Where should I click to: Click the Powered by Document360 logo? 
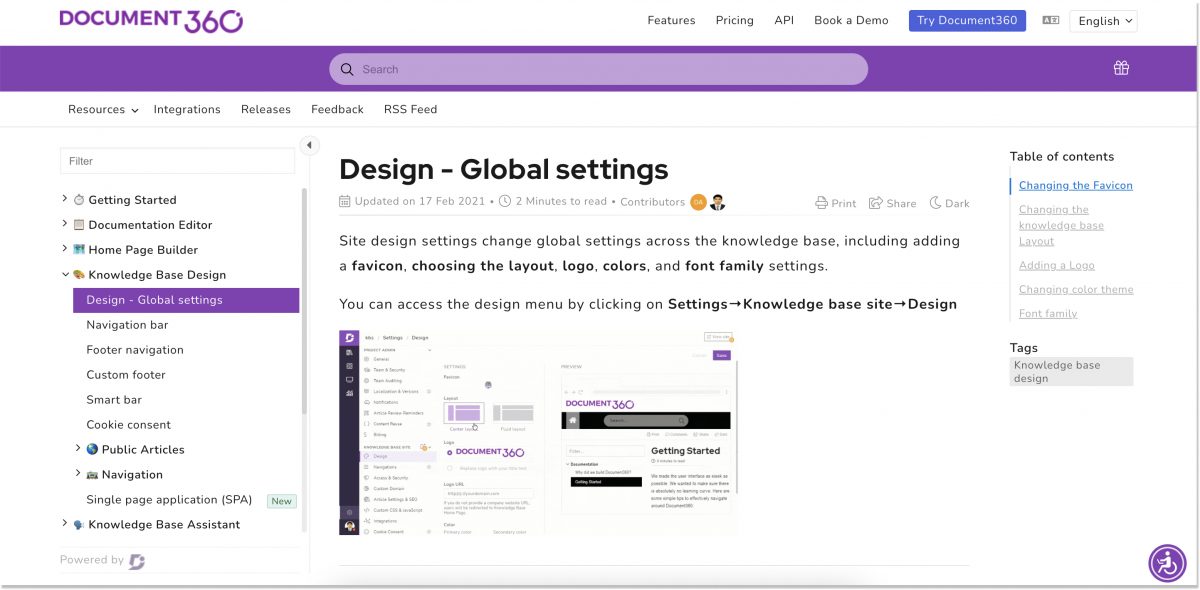click(x=136, y=560)
